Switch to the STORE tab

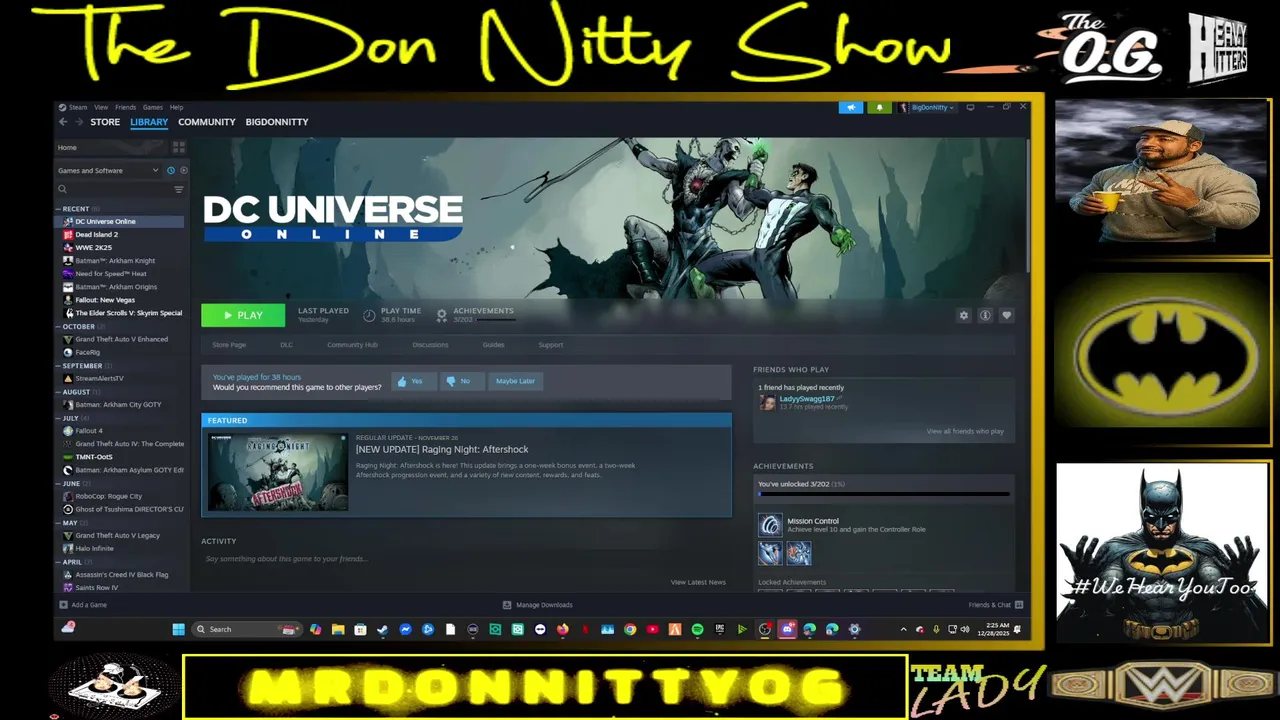pos(105,122)
